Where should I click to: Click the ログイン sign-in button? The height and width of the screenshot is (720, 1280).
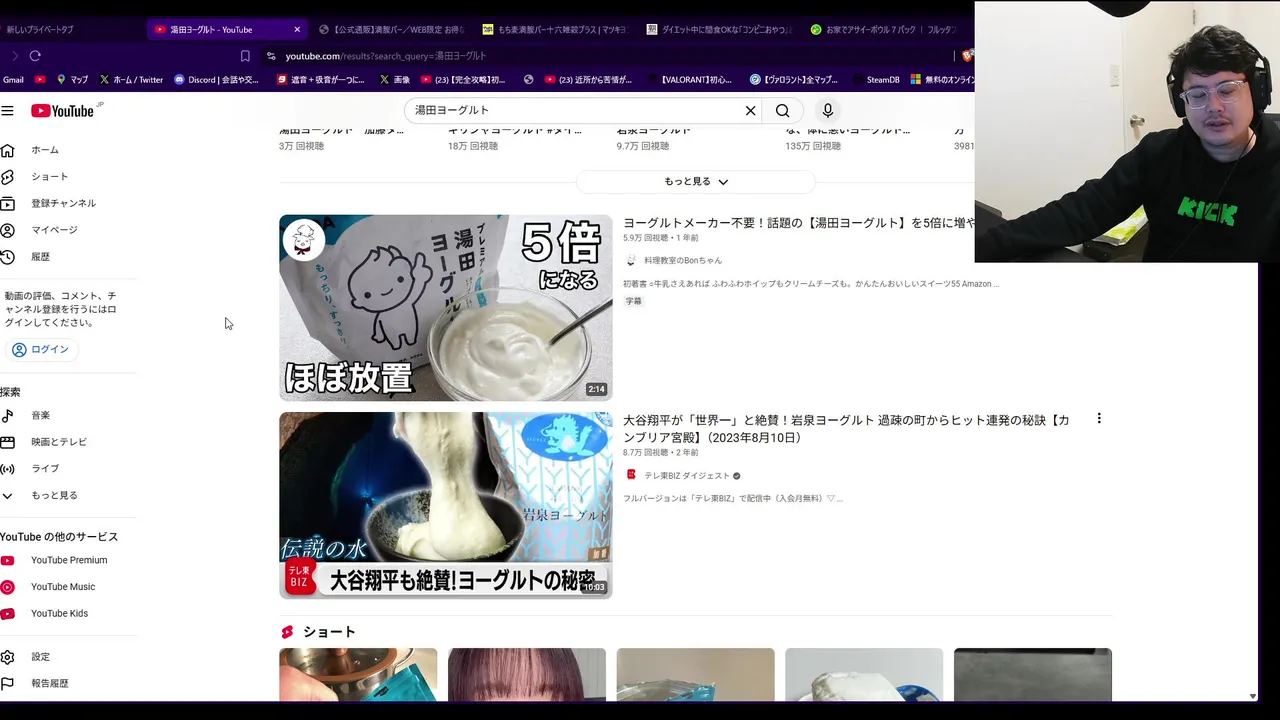tap(40, 349)
